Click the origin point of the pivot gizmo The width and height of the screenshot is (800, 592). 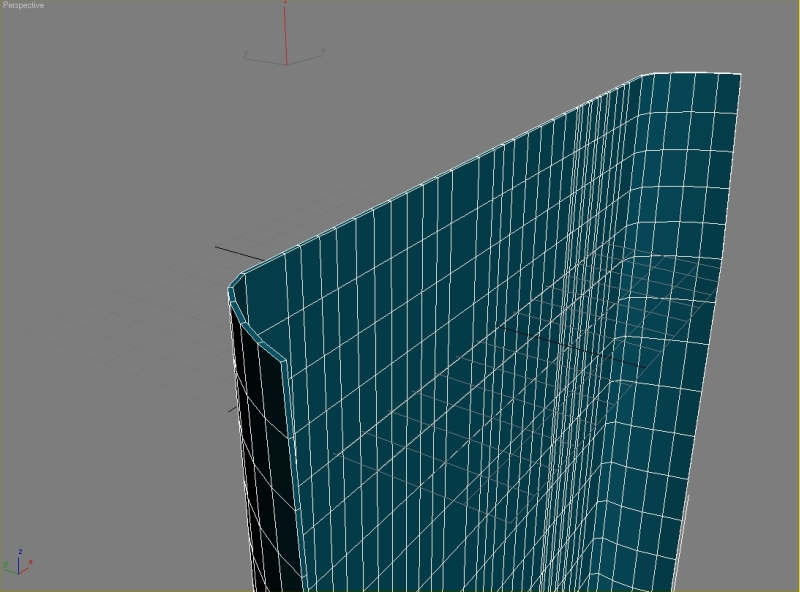286,64
